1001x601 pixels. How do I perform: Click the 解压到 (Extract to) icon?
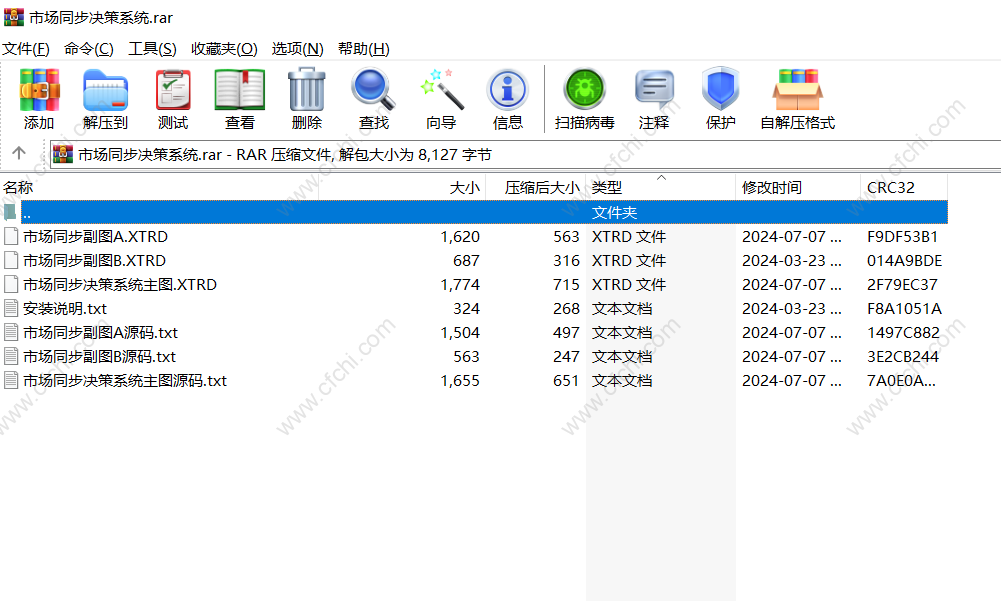tap(105, 90)
